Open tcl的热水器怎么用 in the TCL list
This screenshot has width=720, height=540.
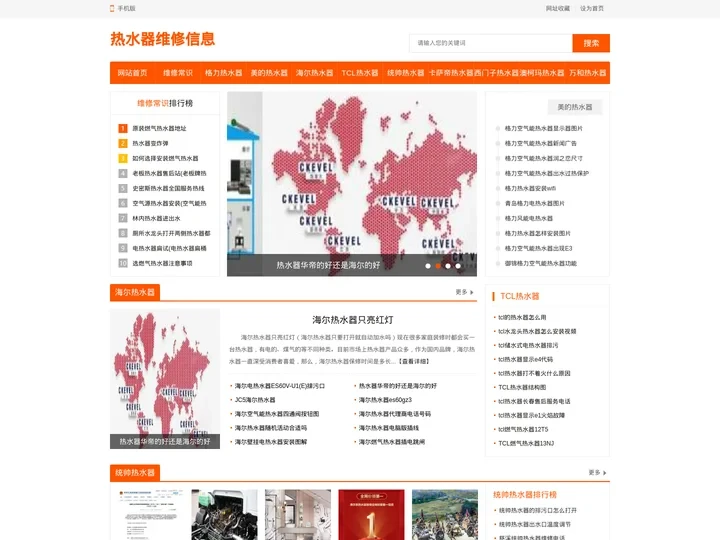tap(522, 317)
